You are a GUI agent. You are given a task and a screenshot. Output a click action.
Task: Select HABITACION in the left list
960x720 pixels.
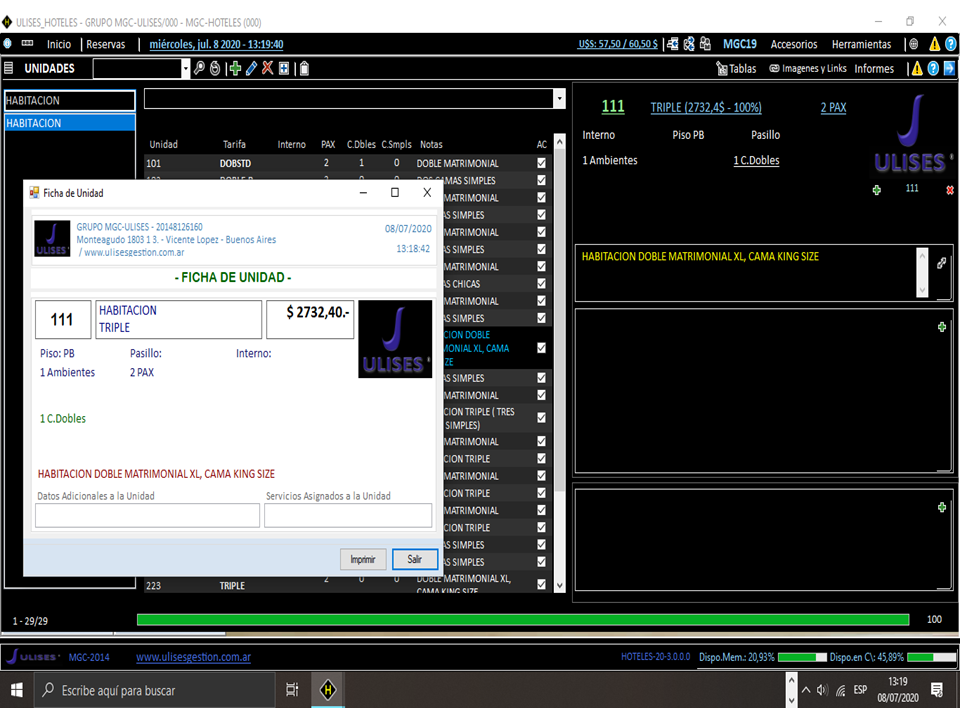(70, 121)
